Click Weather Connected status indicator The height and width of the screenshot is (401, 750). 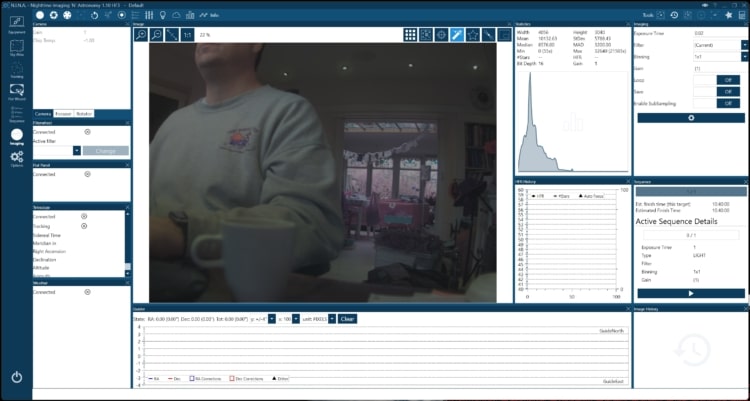[88, 292]
